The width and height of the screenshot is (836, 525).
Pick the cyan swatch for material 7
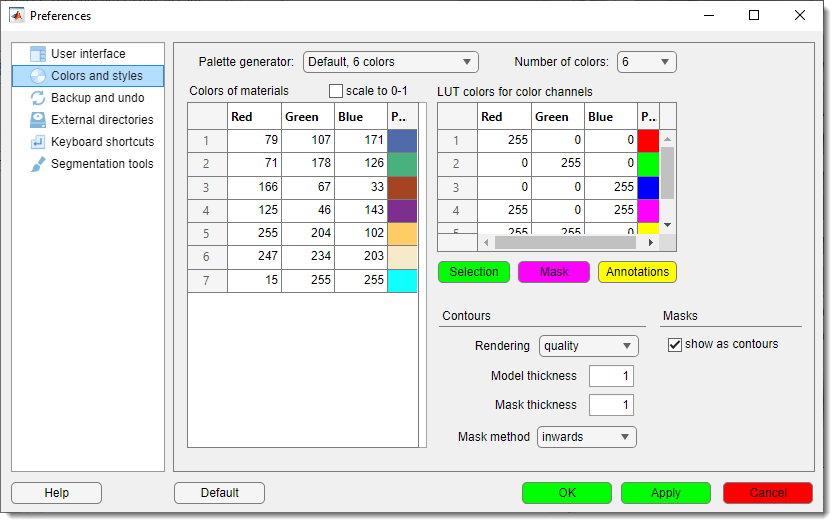[402, 281]
